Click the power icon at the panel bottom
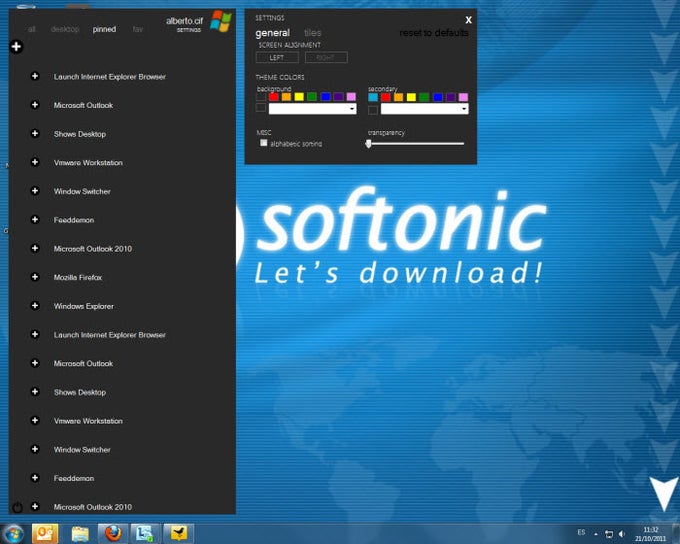The image size is (680, 544). pyautogui.click(x=17, y=507)
